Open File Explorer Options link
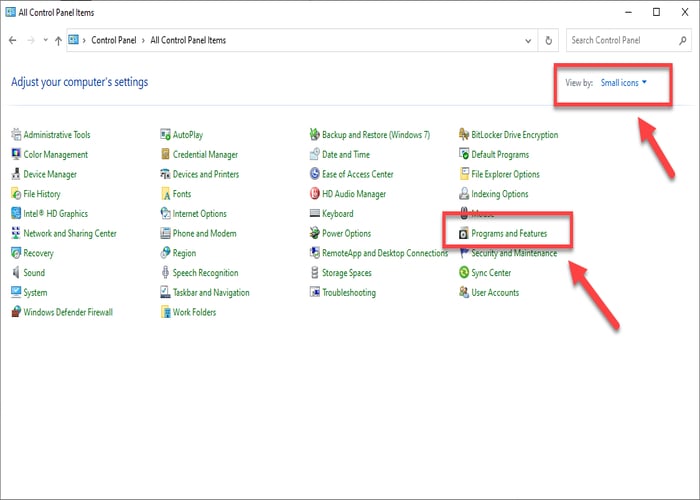 point(505,174)
